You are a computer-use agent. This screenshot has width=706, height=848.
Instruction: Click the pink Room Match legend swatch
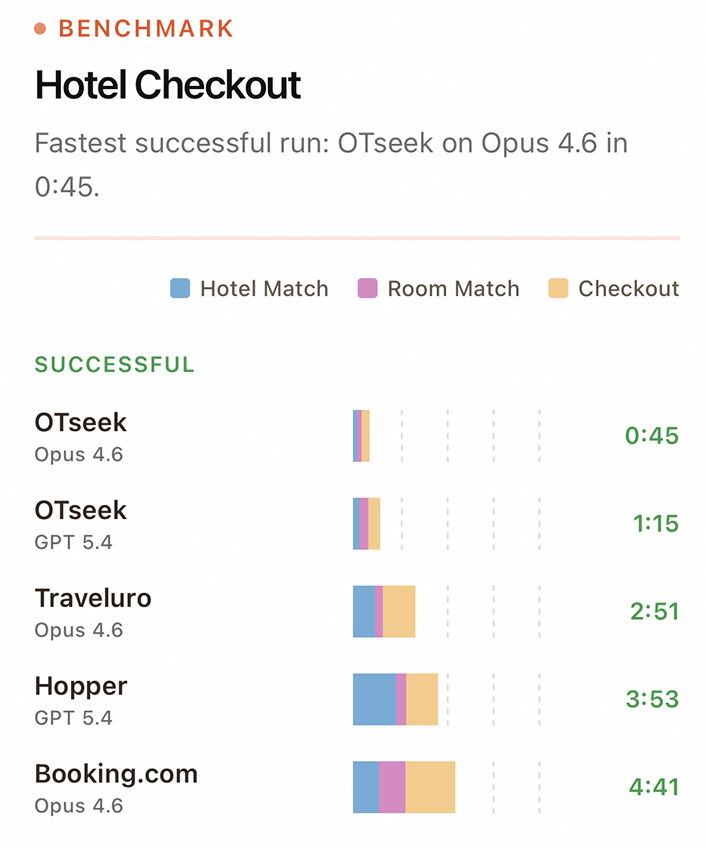click(x=367, y=289)
